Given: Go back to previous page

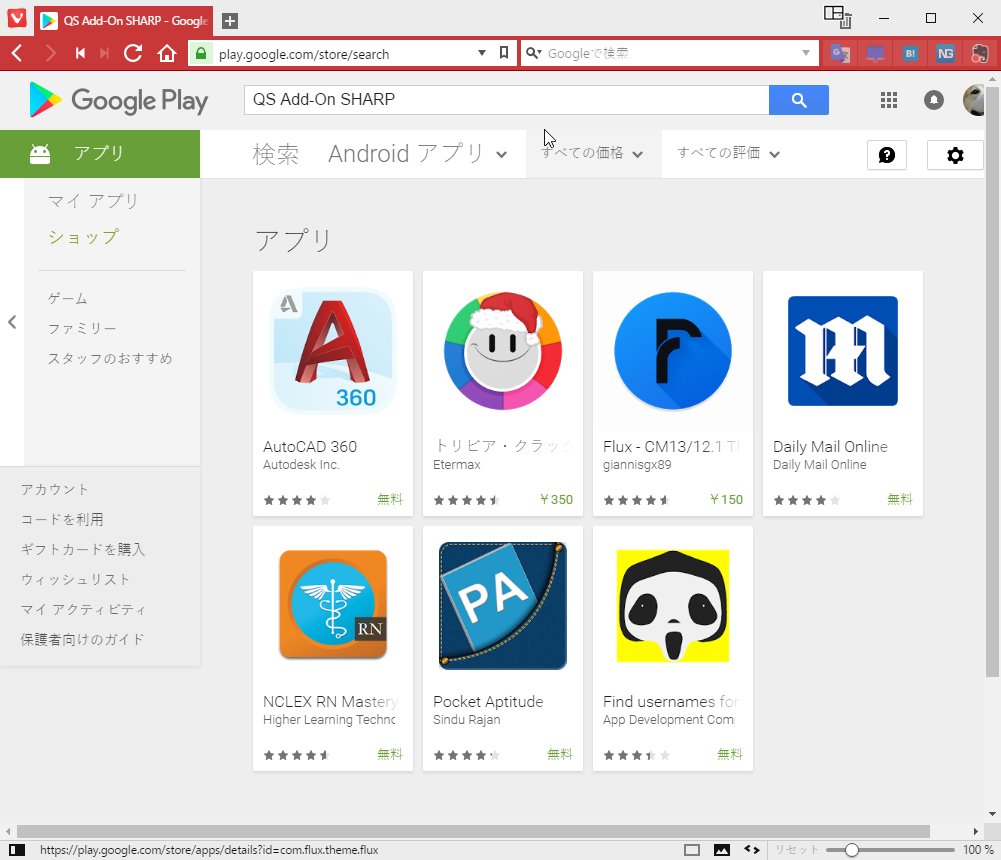Looking at the screenshot, I should tap(17, 53).
